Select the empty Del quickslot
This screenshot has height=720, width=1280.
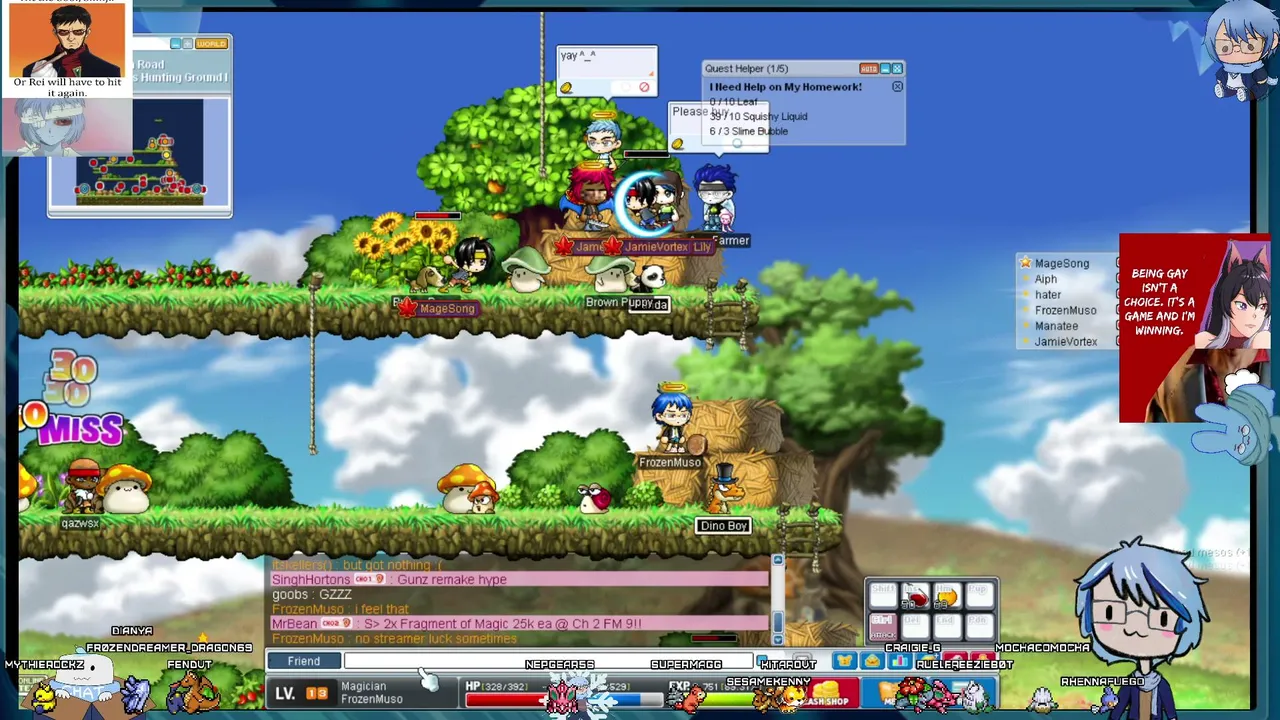click(x=914, y=626)
